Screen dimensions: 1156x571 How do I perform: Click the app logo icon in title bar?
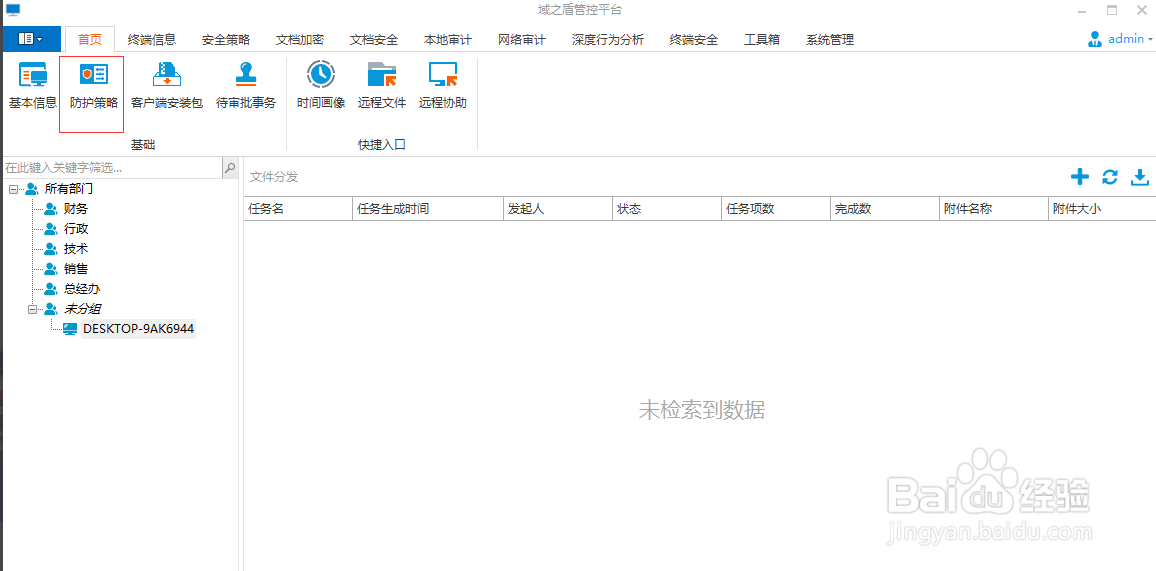pos(13,10)
